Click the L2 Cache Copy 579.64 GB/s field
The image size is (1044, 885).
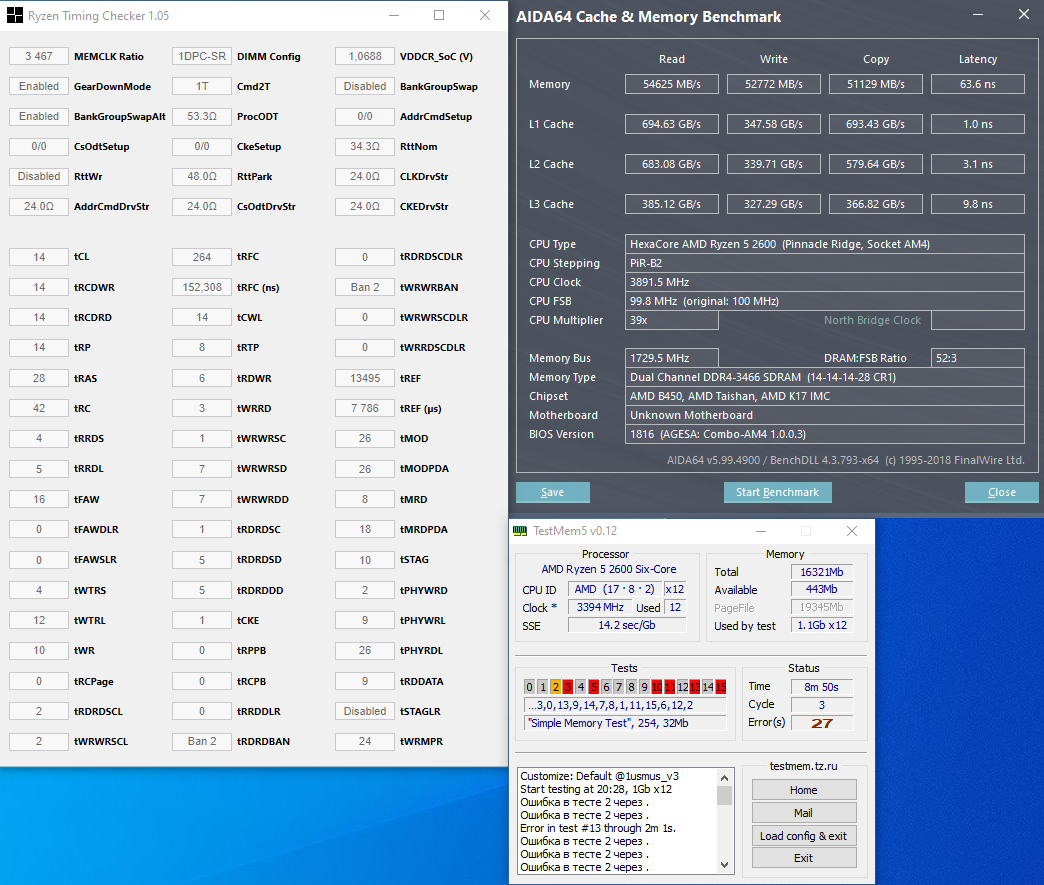pos(876,164)
